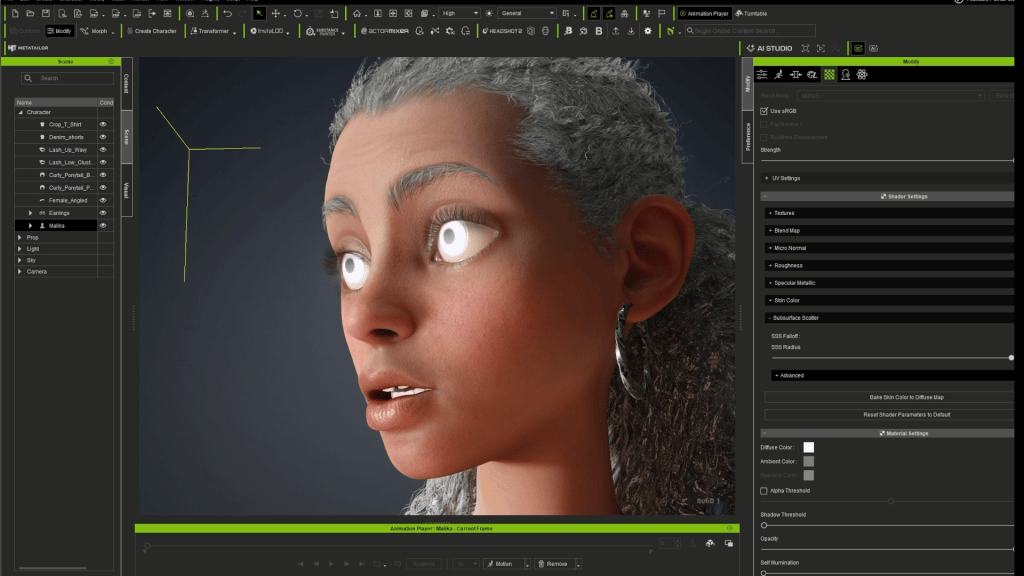The width and height of the screenshot is (1024, 576).
Task: Click the Scene panel search field
Action: [67, 78]
